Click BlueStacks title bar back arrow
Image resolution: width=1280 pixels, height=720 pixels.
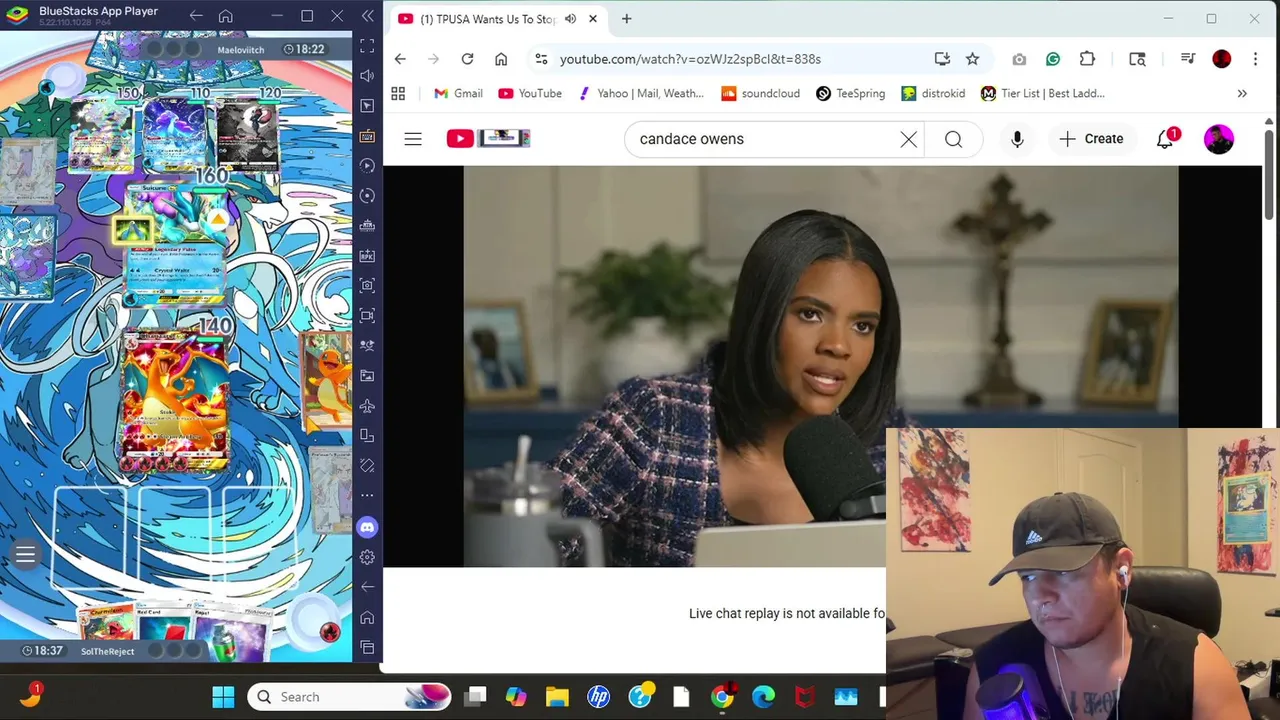click(x=196, y=16)
